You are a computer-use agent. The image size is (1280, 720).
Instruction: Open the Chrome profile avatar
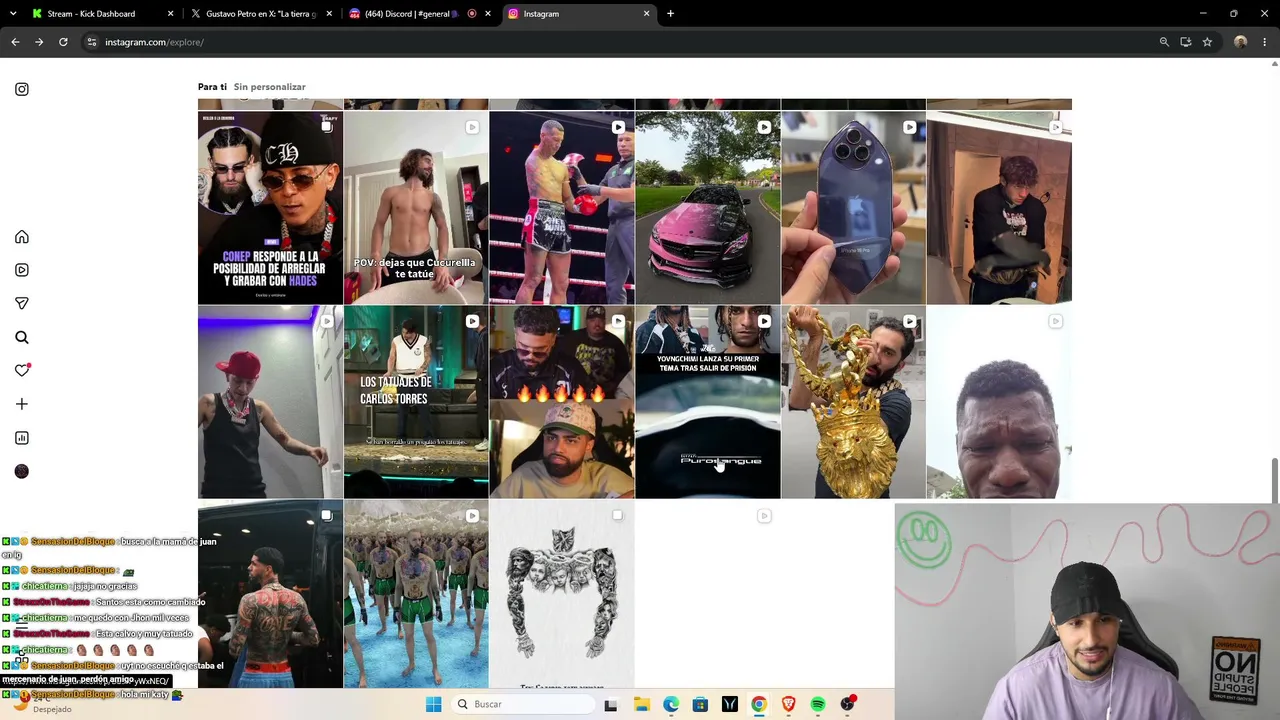click(x=1241, y=42)
